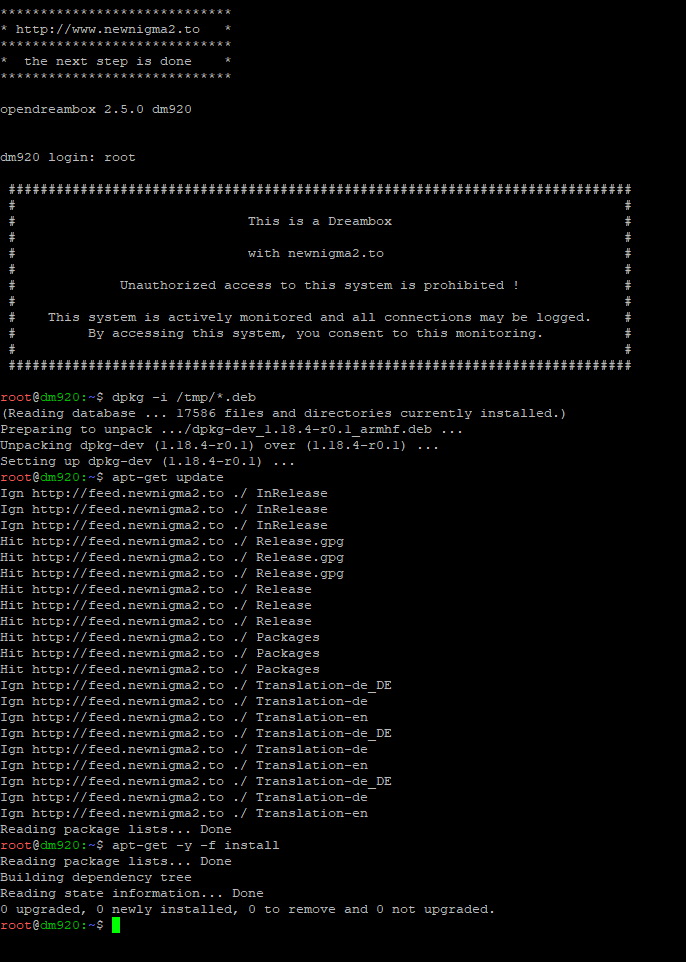
Task: Click the '0 upgraded, 0 newly installed' summary line
Action: pos(247,909)
